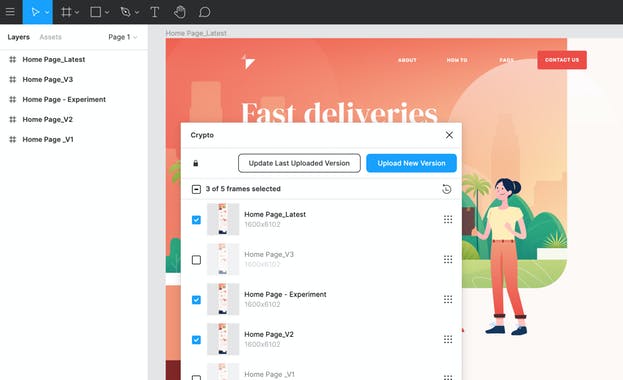Uncheck the Home Page_V2 checkbox
Screen dimensions: 623x380
[196, 340]
